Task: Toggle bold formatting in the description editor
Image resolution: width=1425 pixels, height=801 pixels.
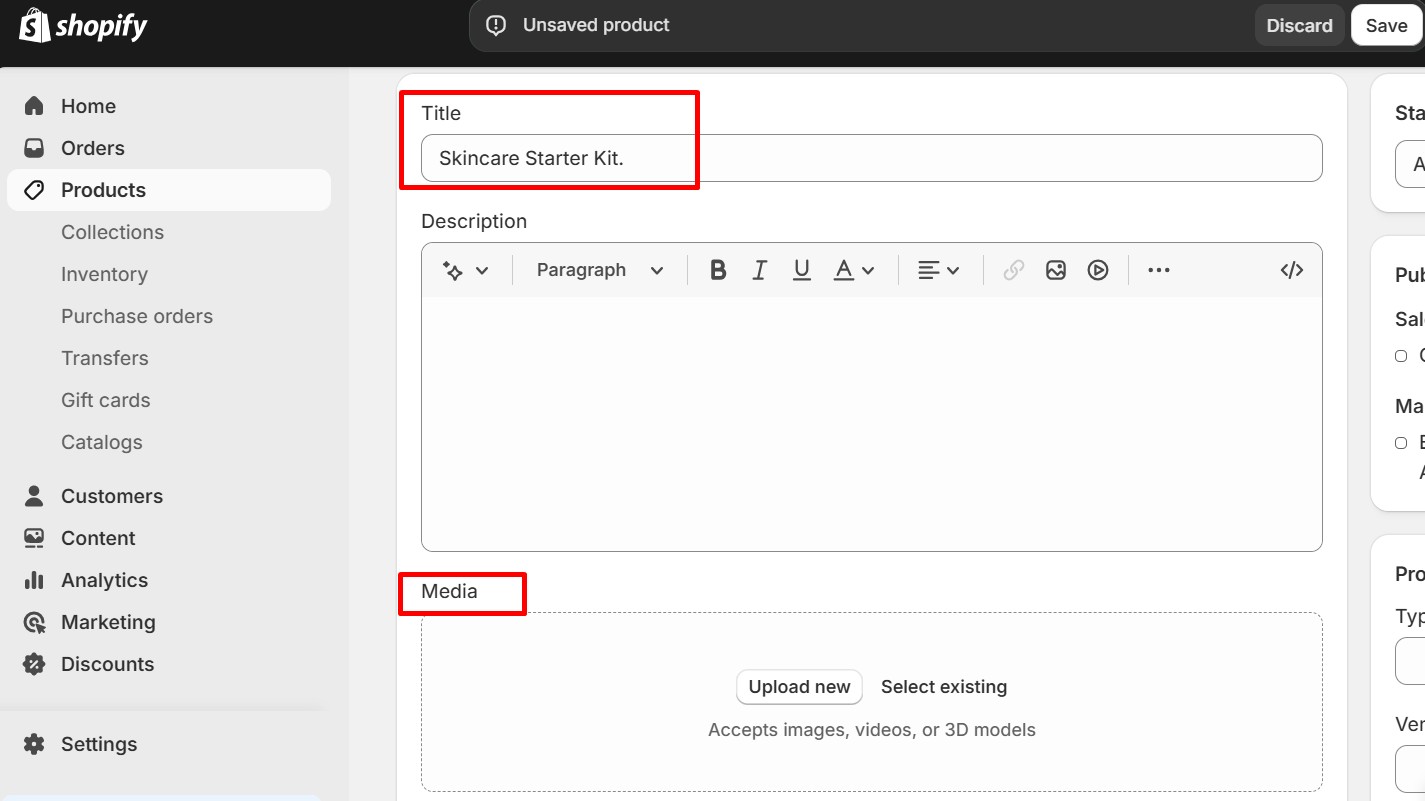Action: click(717, 269)
